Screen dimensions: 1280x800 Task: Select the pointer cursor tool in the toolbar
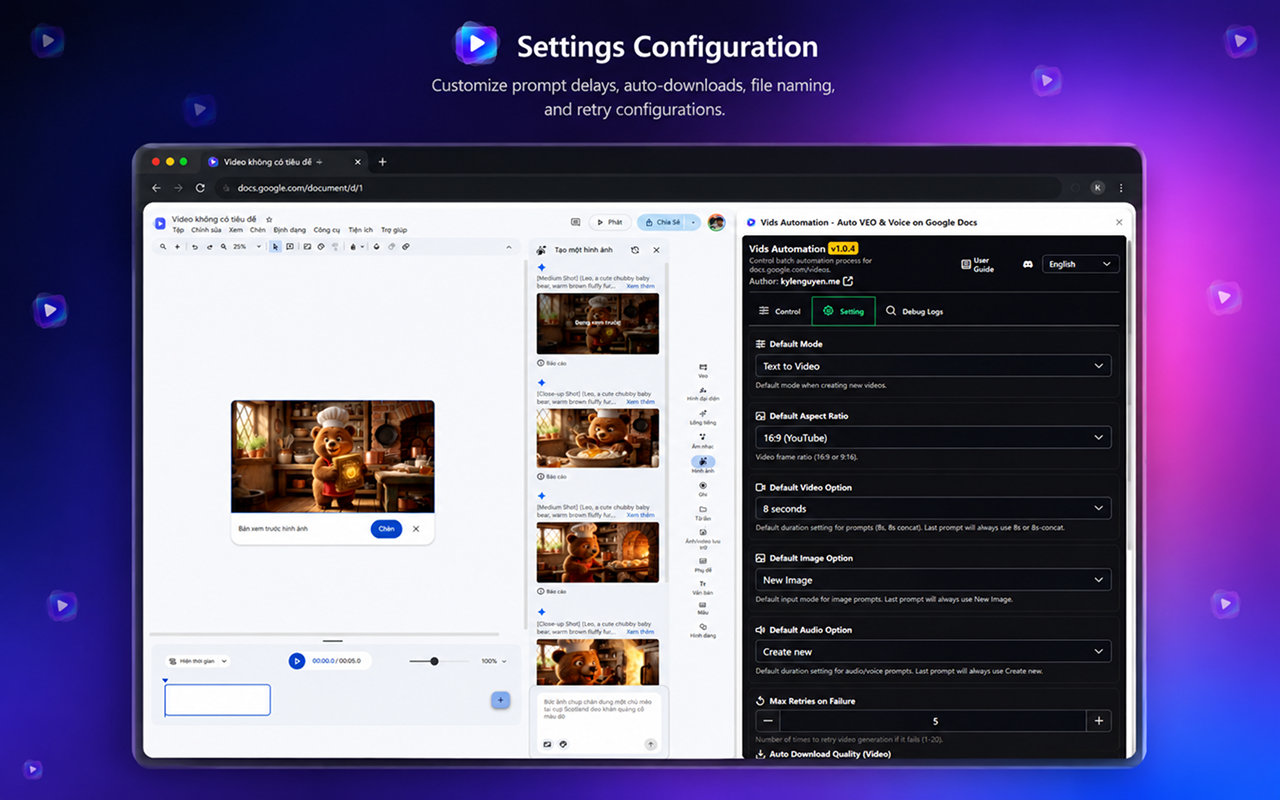(x=275, y=246)
